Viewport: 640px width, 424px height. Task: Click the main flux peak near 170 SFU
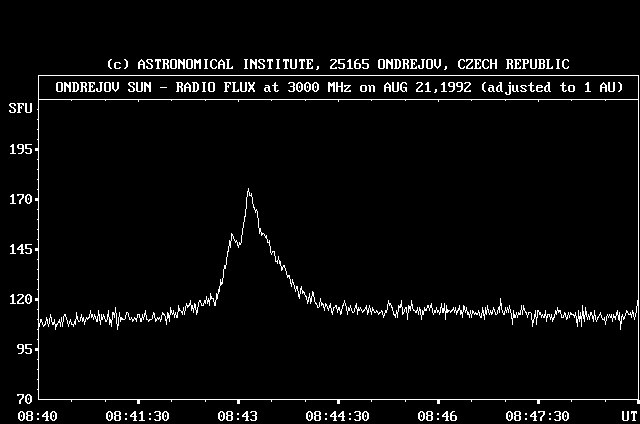[x=248, y=191]
